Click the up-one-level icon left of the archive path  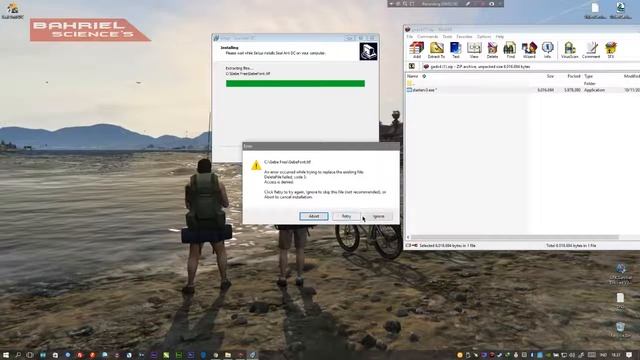click(412, 66)
